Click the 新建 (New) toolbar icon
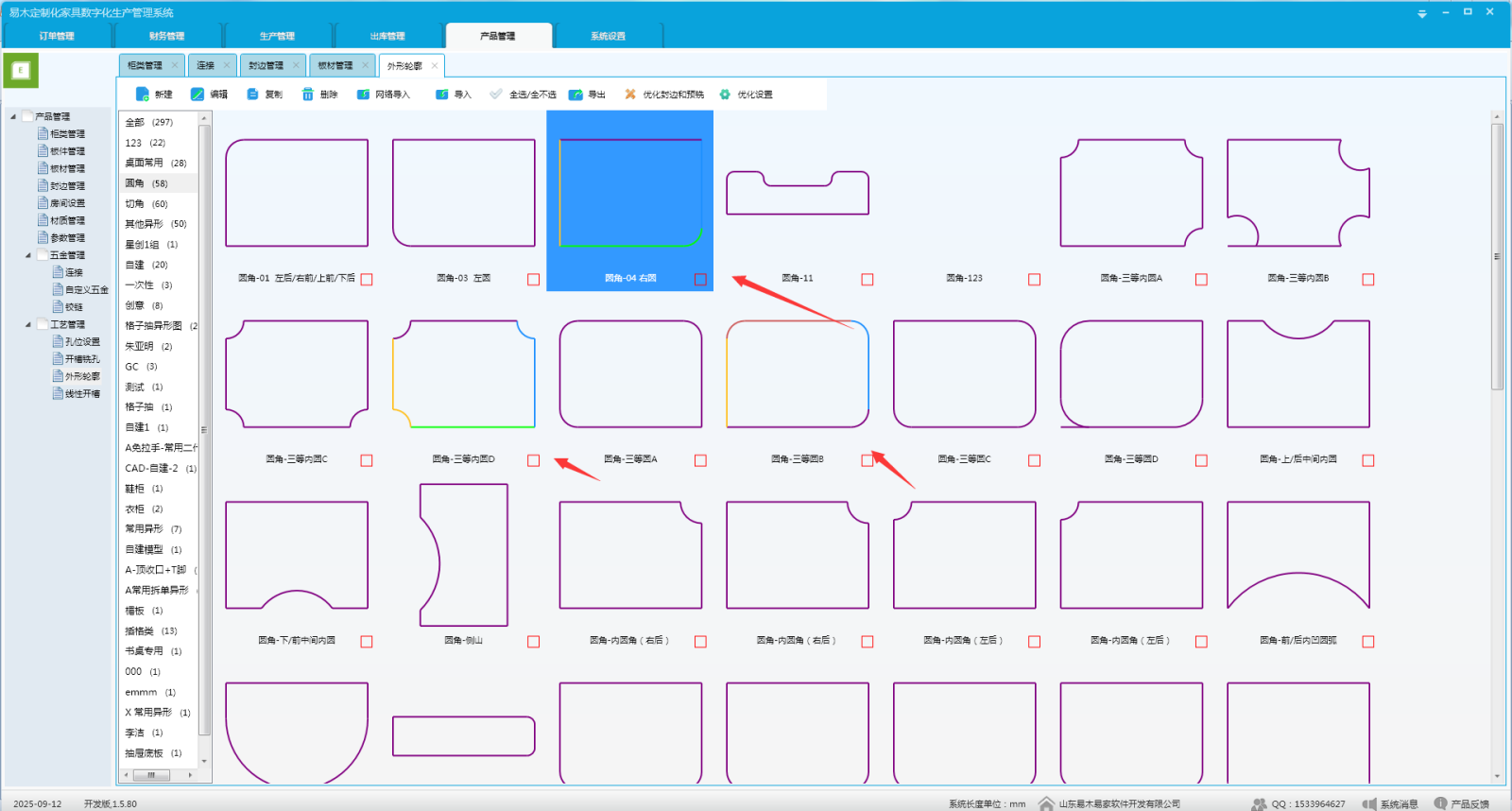The image size is (1512, 811). click(143, 95)
